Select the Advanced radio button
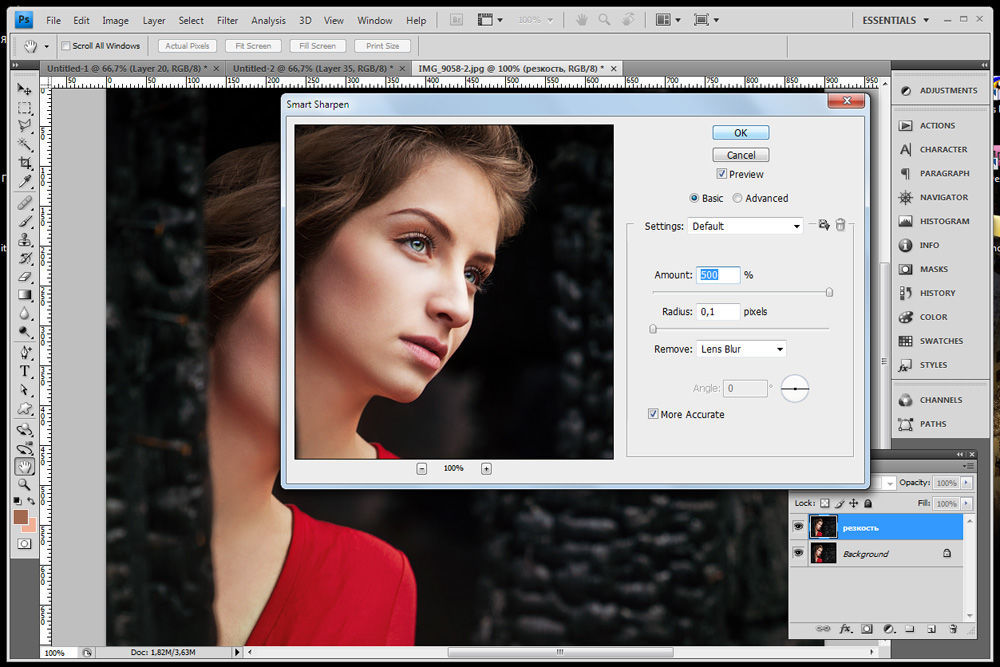Viewport: 1000px width, 667px height. [x=737, y=198]
